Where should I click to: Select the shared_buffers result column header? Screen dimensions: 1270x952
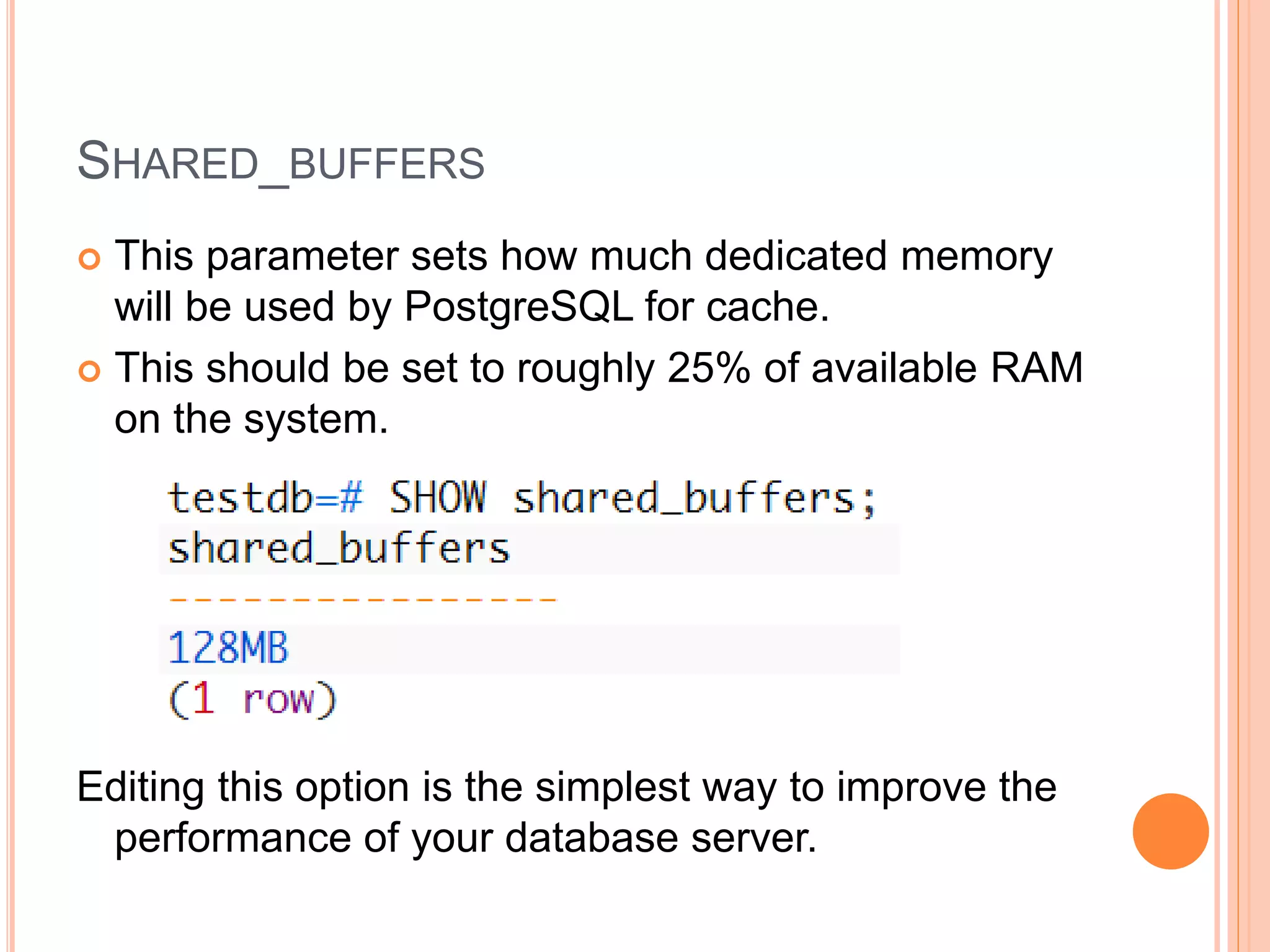pos(339,549)
